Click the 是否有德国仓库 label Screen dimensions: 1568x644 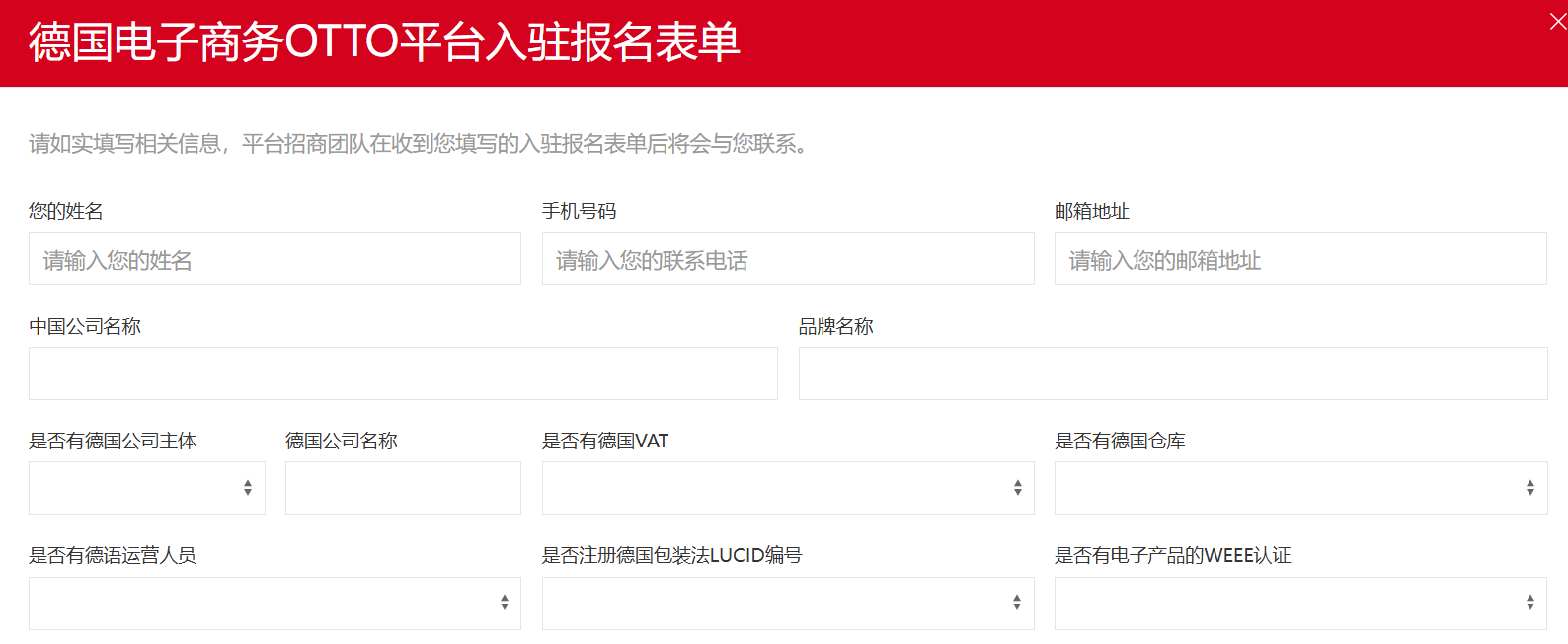click(1120, 441)
